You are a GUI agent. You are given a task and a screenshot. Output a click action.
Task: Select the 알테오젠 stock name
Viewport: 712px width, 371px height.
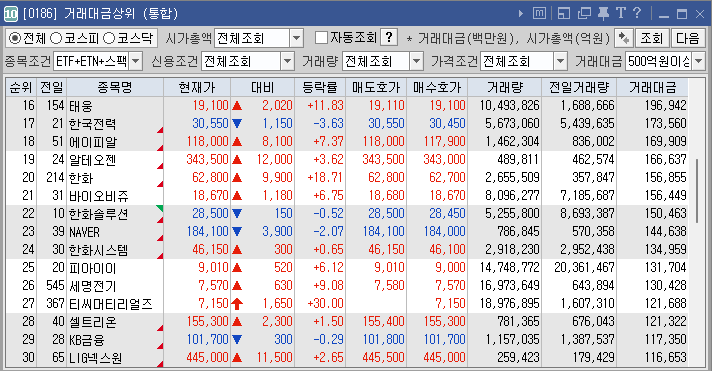[93, 160]
